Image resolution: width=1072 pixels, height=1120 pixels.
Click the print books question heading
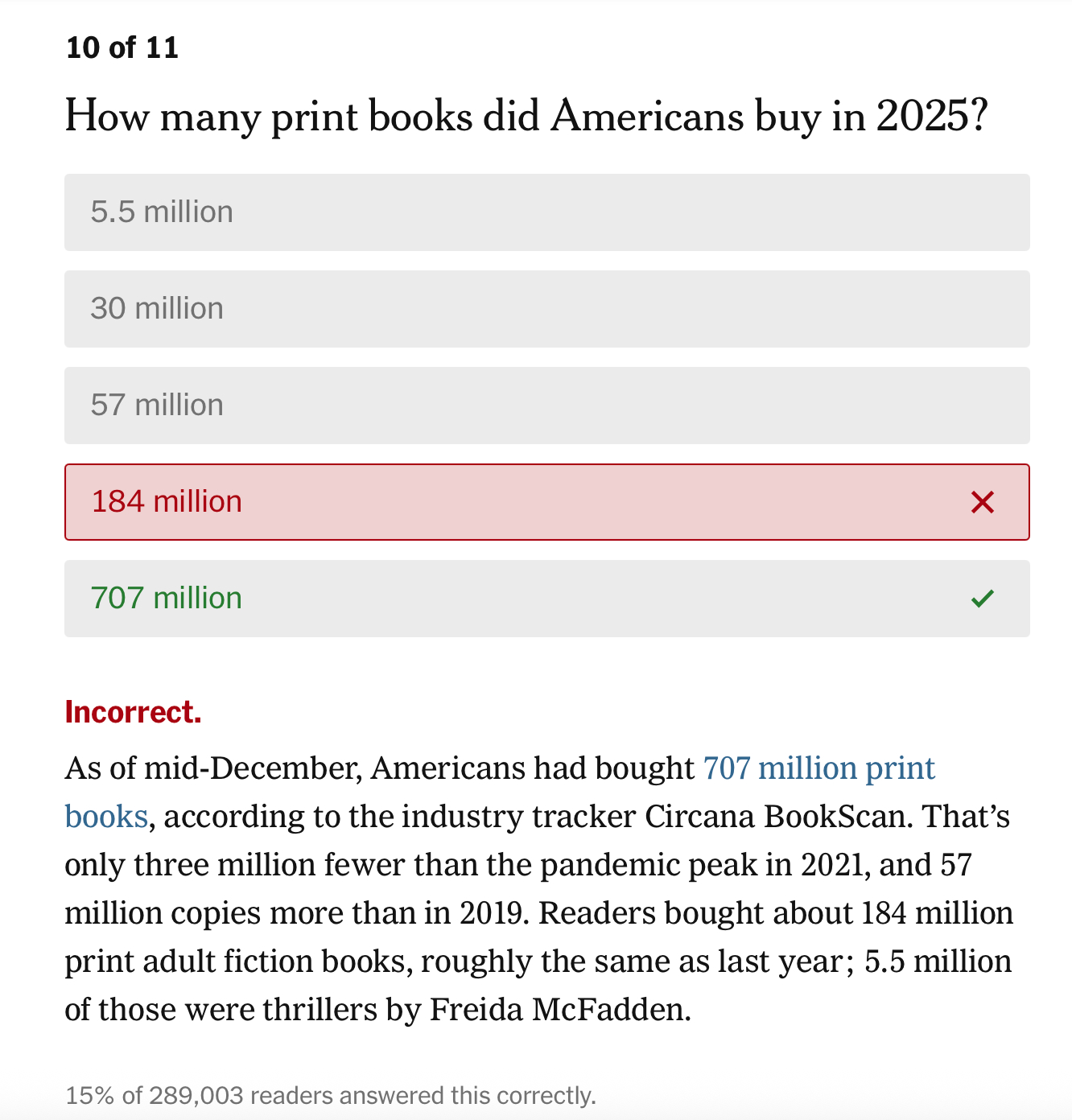click(526, 116)
